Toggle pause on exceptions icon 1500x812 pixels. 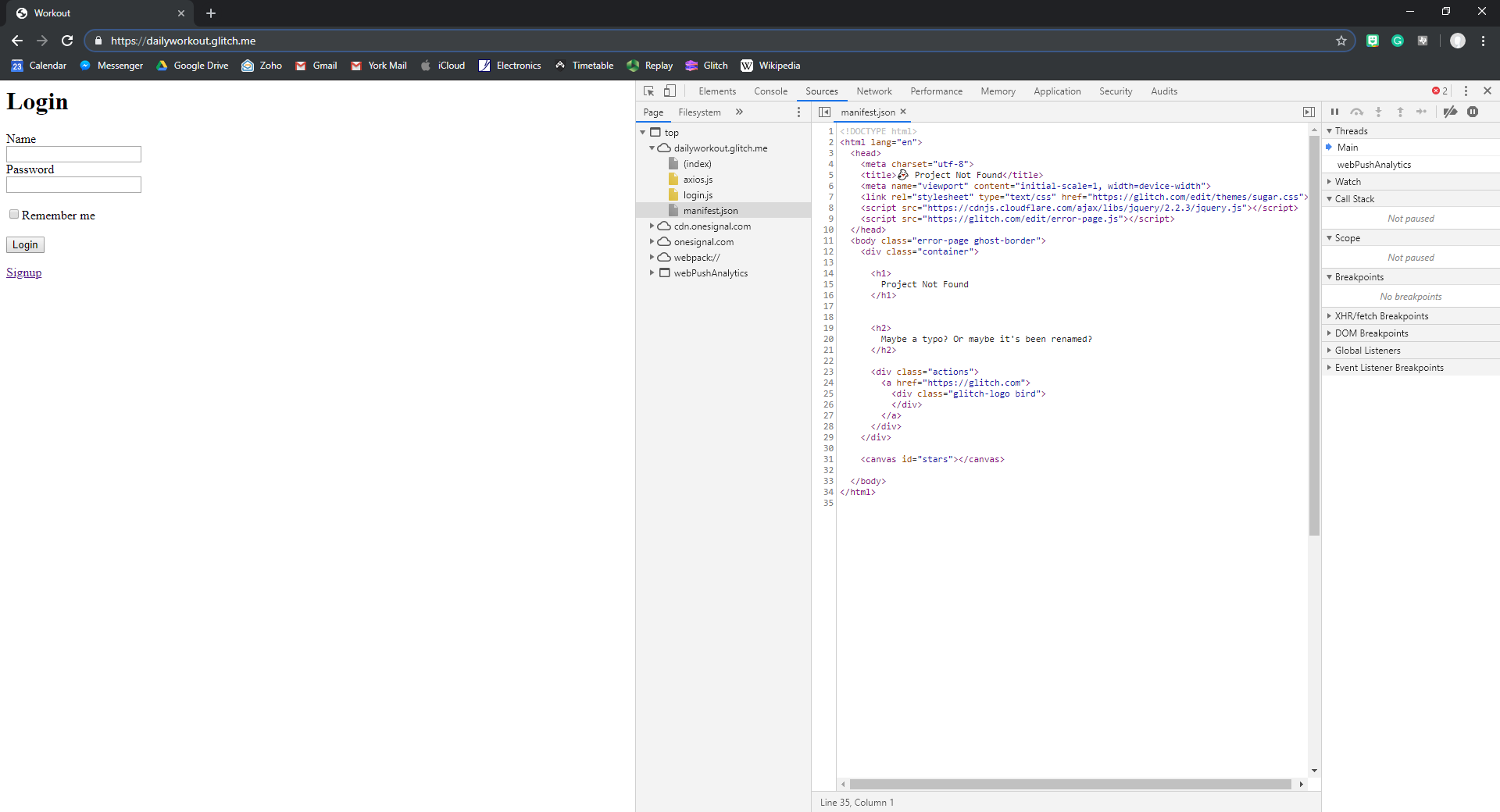[x=1473, y=112]
